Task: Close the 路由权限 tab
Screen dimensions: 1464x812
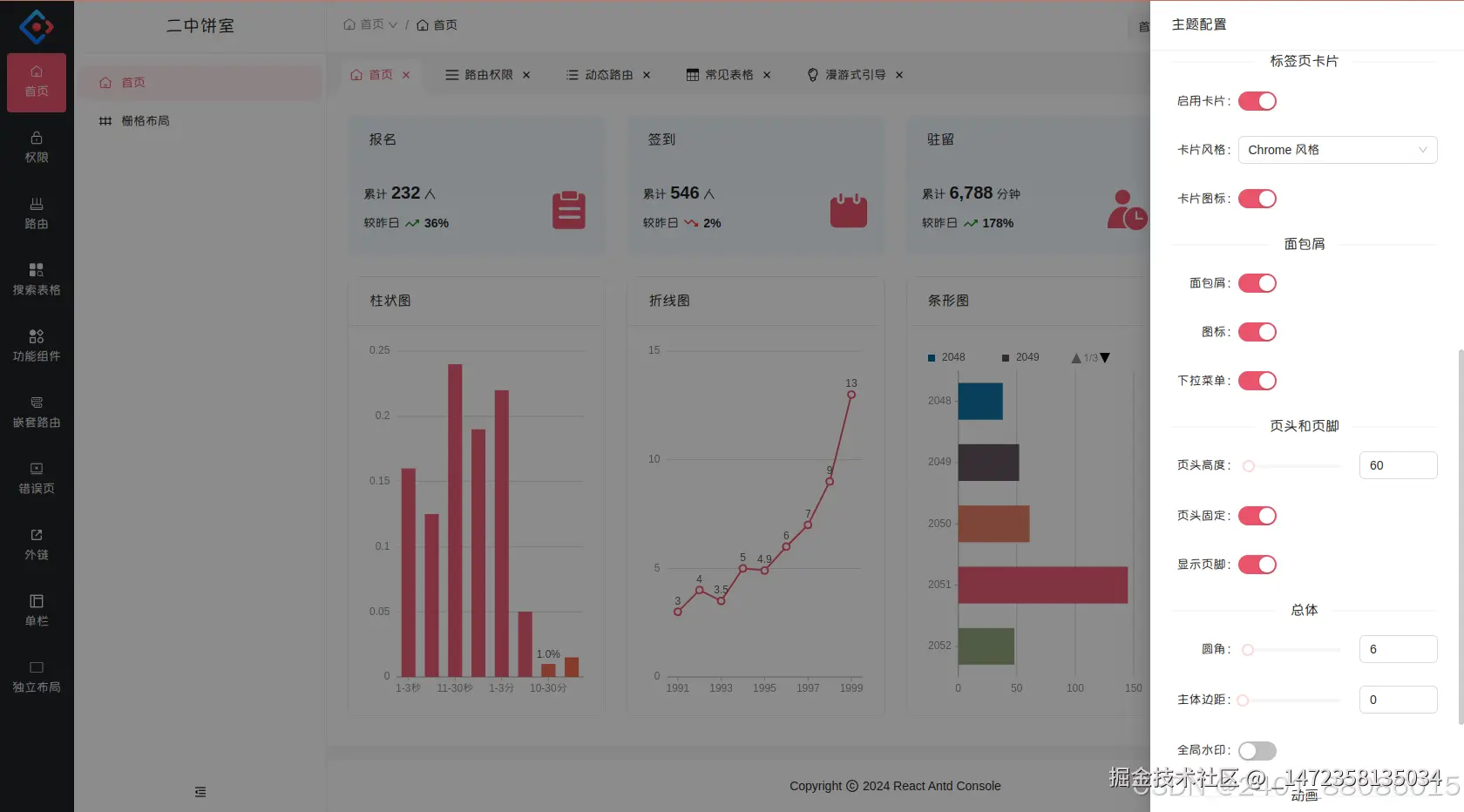Action: point(526,75)
